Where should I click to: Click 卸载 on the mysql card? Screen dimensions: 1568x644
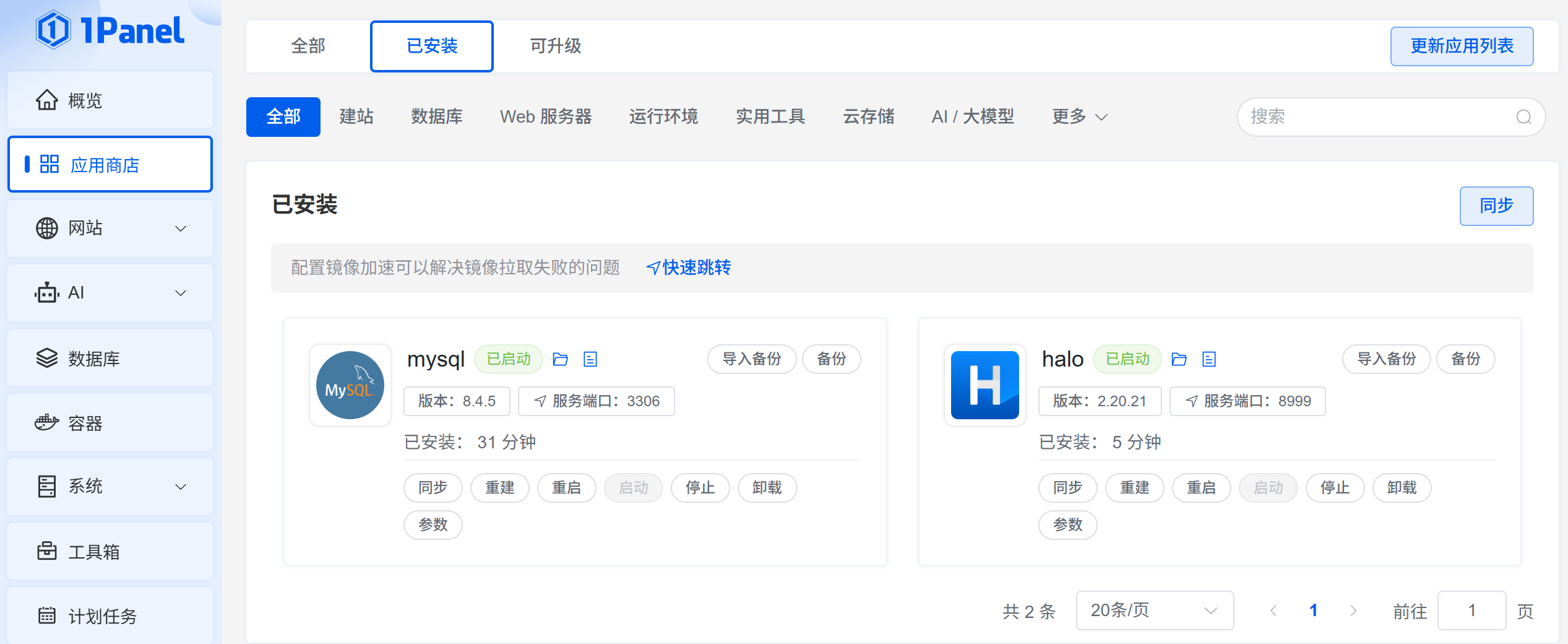tap(767, 488)
